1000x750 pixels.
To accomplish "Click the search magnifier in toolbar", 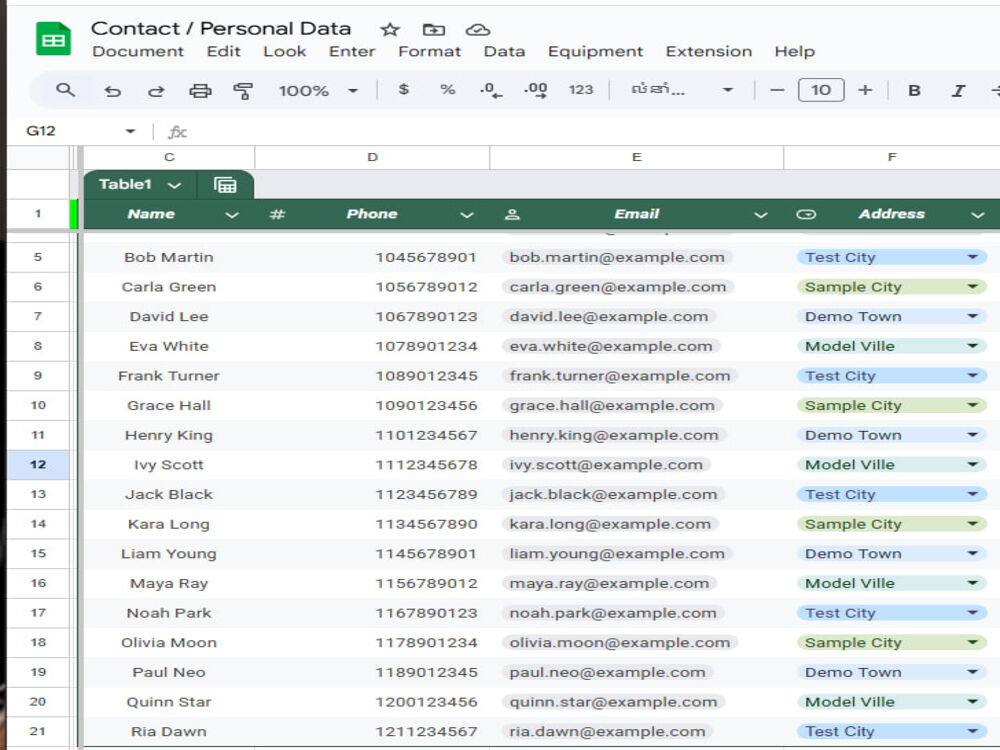I will 65,90.
